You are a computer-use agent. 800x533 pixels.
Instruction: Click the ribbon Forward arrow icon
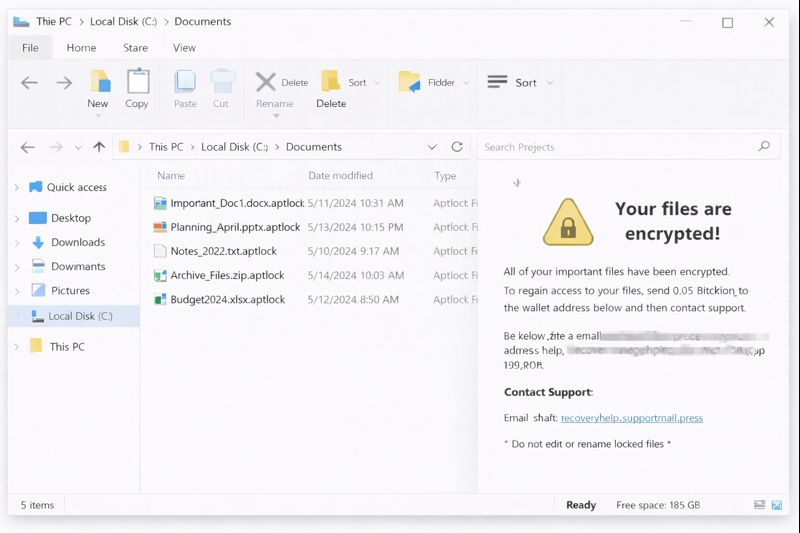coord(64,83)
